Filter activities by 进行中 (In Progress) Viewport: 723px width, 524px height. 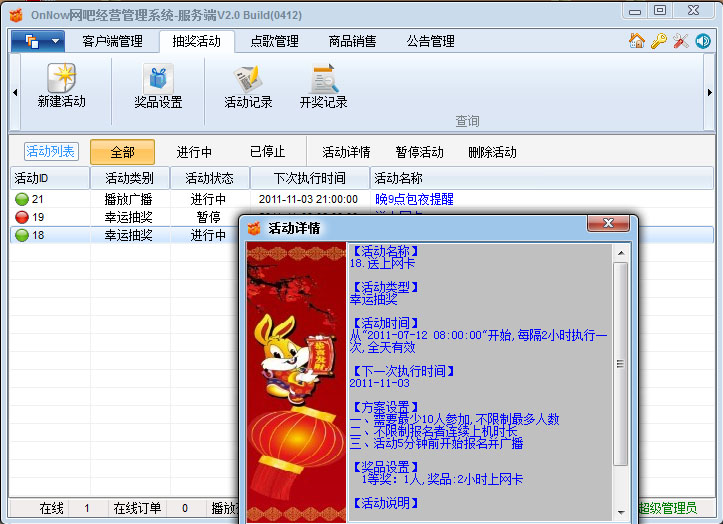coord(194,152)
